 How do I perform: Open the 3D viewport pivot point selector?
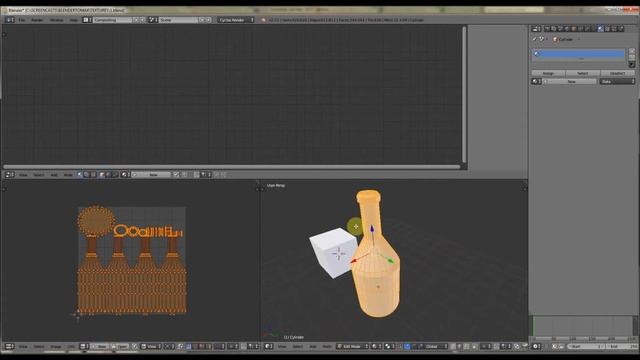(389, 346)
